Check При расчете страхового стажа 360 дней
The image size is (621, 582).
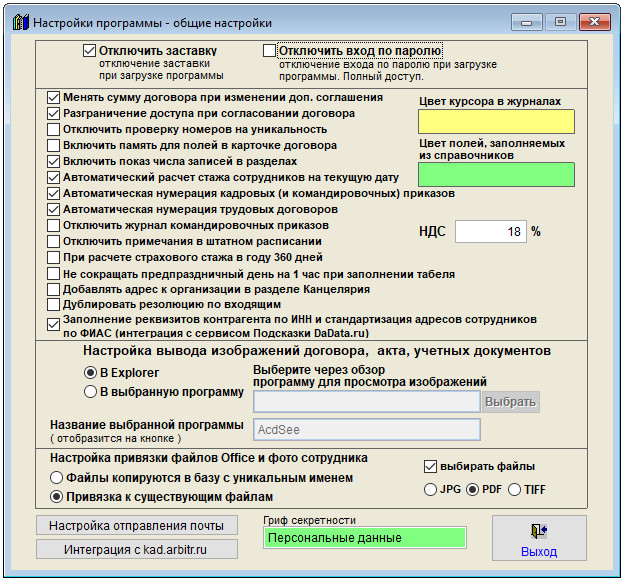(53, 257)
